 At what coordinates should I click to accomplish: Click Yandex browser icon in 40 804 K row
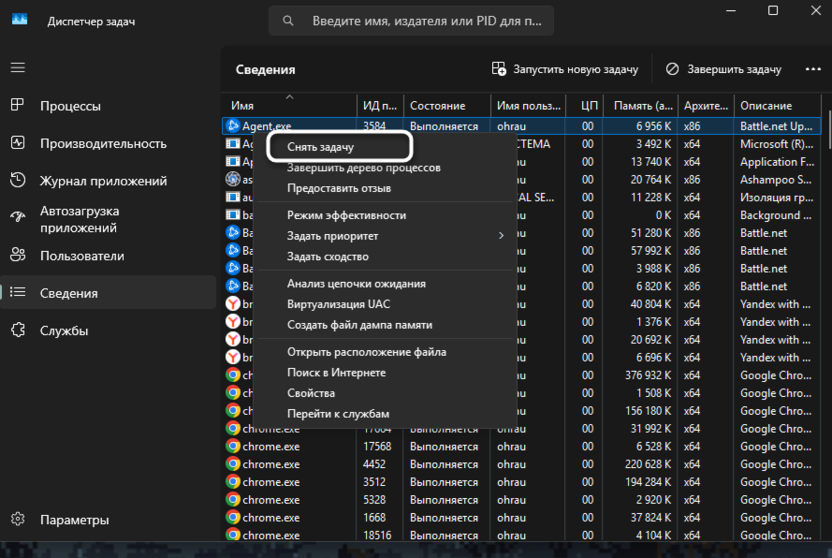[232, 304]
